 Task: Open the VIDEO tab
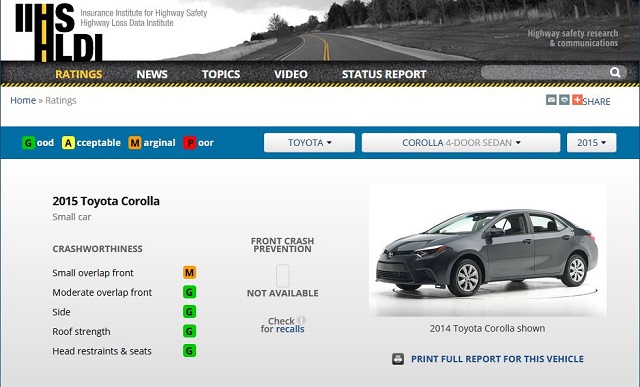tap(291, 74)
